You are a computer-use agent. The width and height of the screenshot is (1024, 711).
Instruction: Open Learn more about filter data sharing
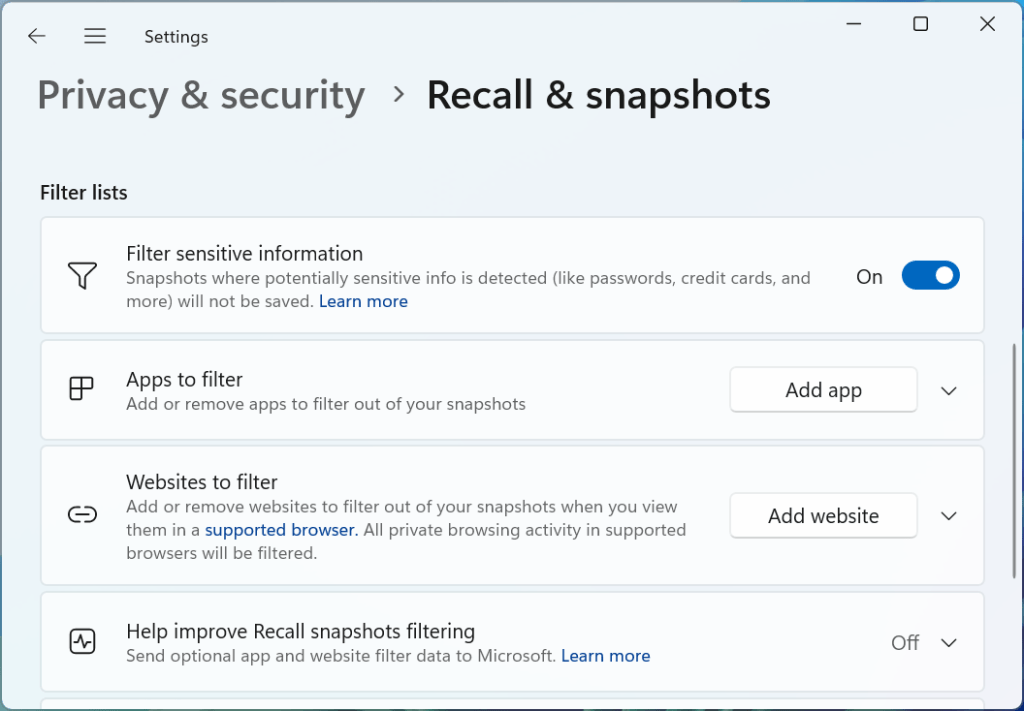(605, 656)
